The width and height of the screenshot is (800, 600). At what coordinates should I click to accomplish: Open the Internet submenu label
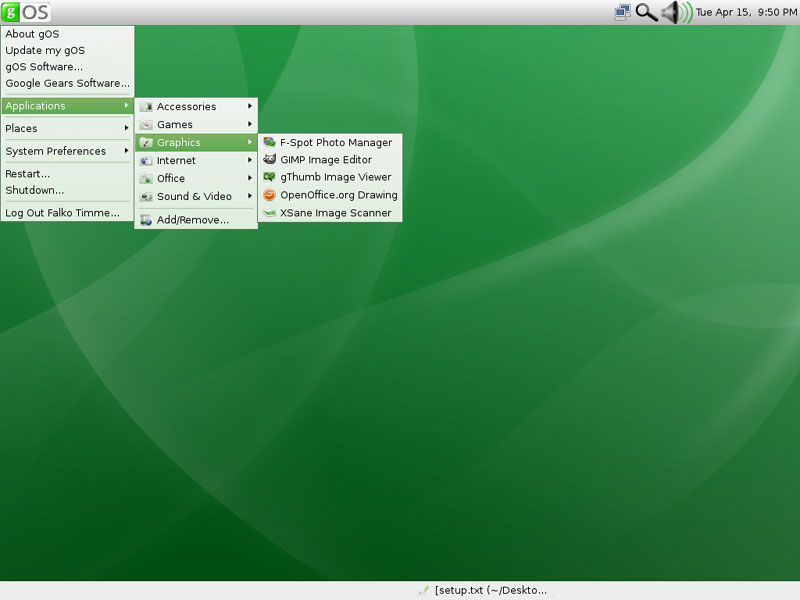tap(176, 161)
